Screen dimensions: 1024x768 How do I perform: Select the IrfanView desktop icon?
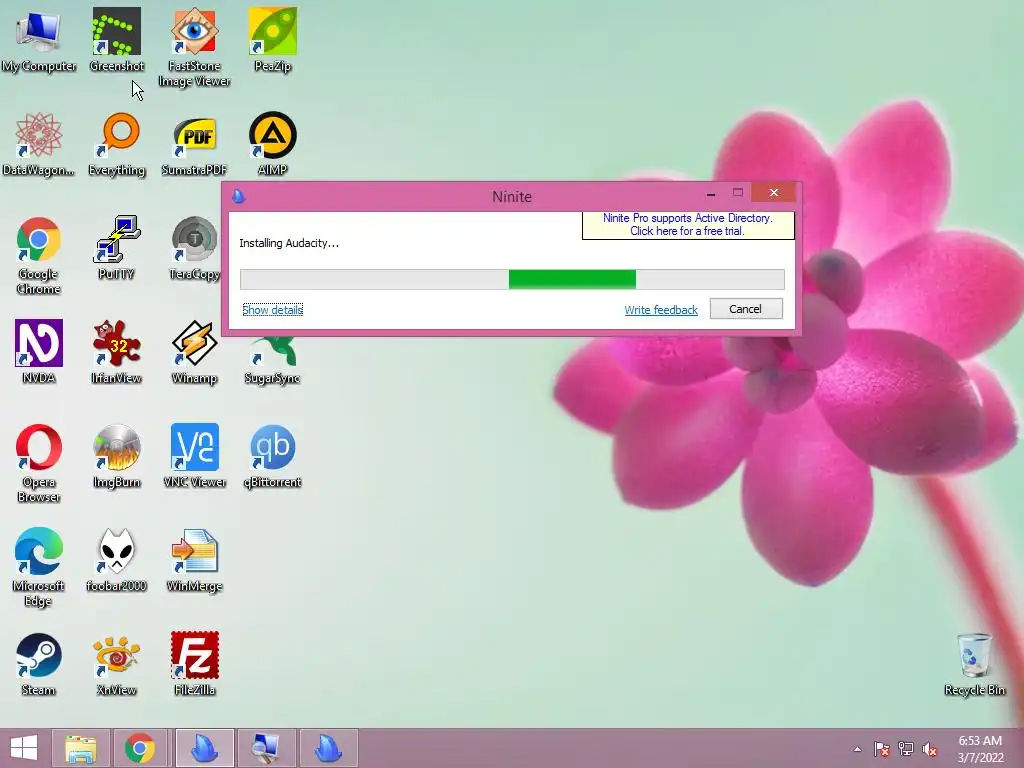coord(116,353)
